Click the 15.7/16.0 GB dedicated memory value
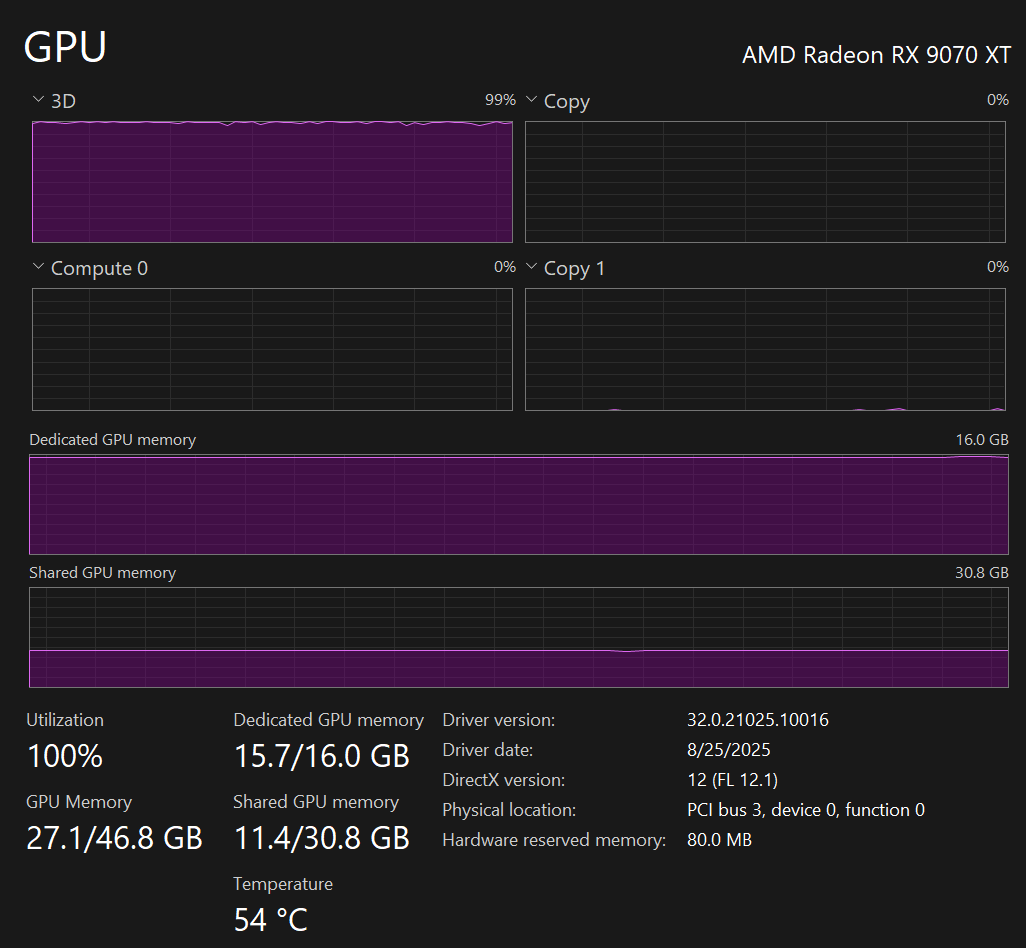Image resolution: width=1026 pixels, height=948 pixels. coord(321,756)
